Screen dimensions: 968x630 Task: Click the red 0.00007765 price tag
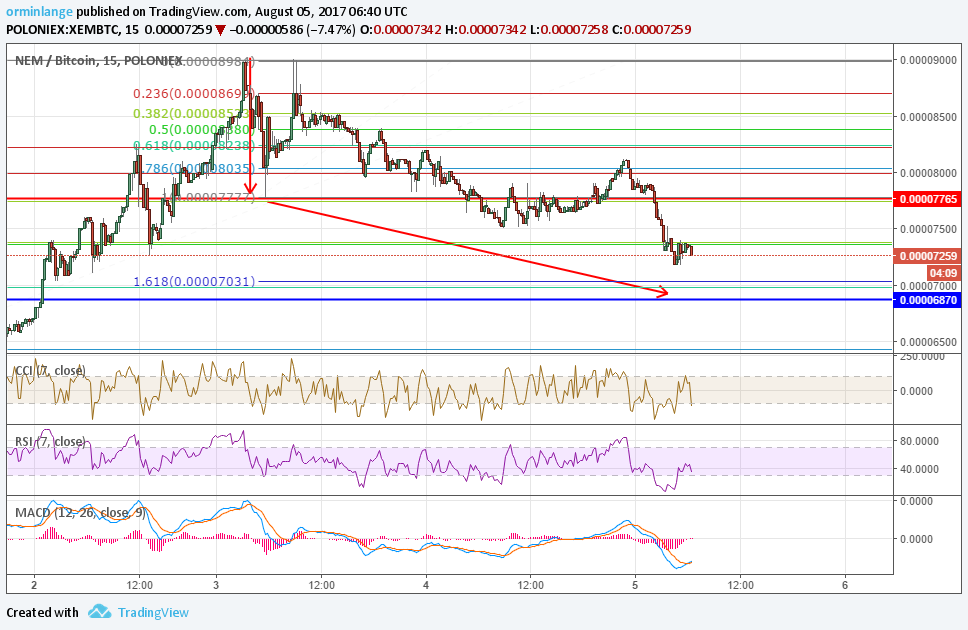point(928,199)
